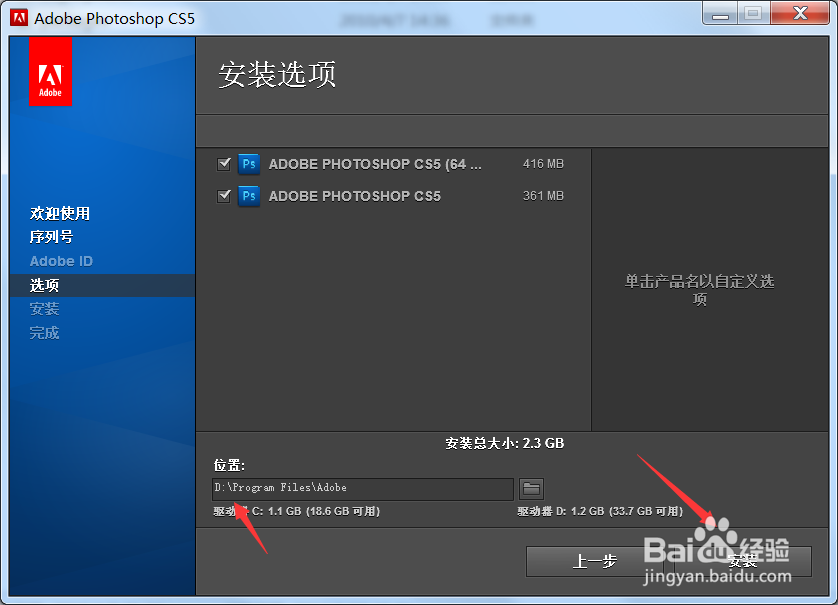
Task: Select the 安装 step in sidebar
Action: click(44, 309)
